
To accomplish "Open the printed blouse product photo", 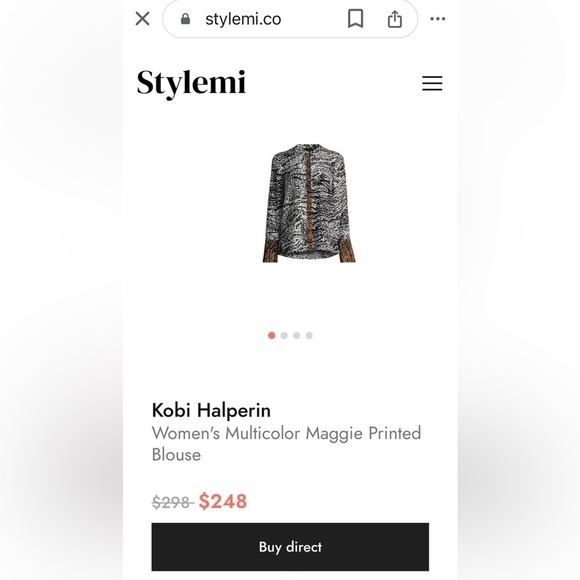I will [309, 203].
